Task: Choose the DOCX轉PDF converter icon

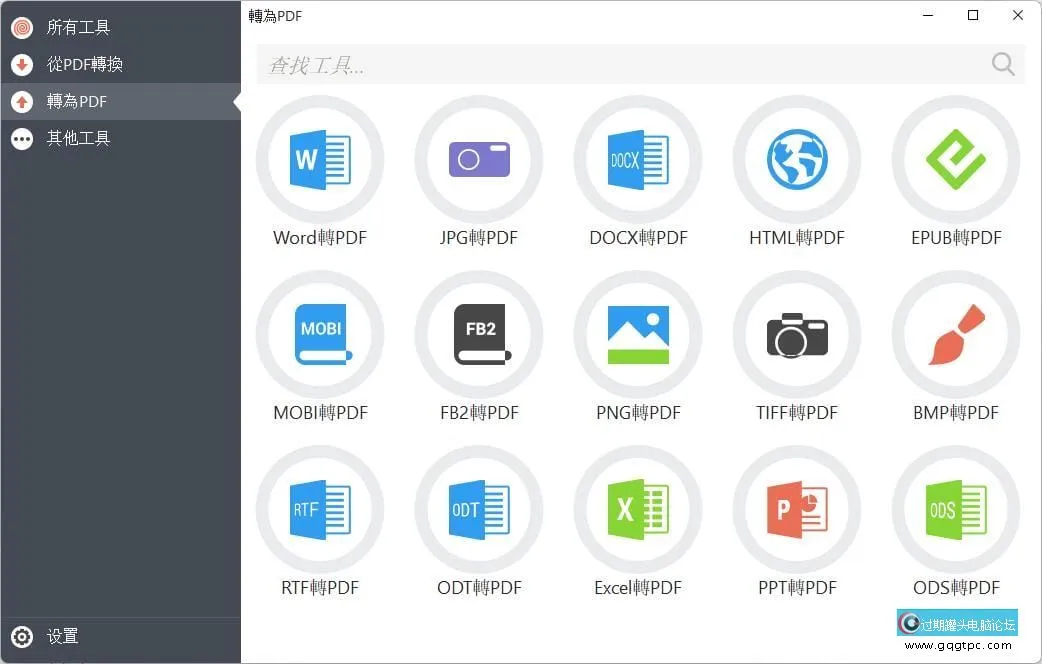Action: click(x=638, y=160)
